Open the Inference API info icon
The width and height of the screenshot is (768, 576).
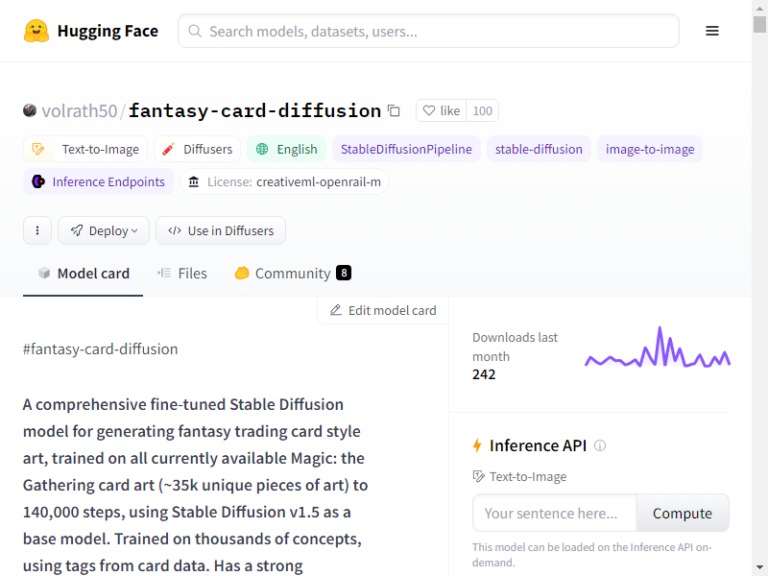[x=600, y=445]
